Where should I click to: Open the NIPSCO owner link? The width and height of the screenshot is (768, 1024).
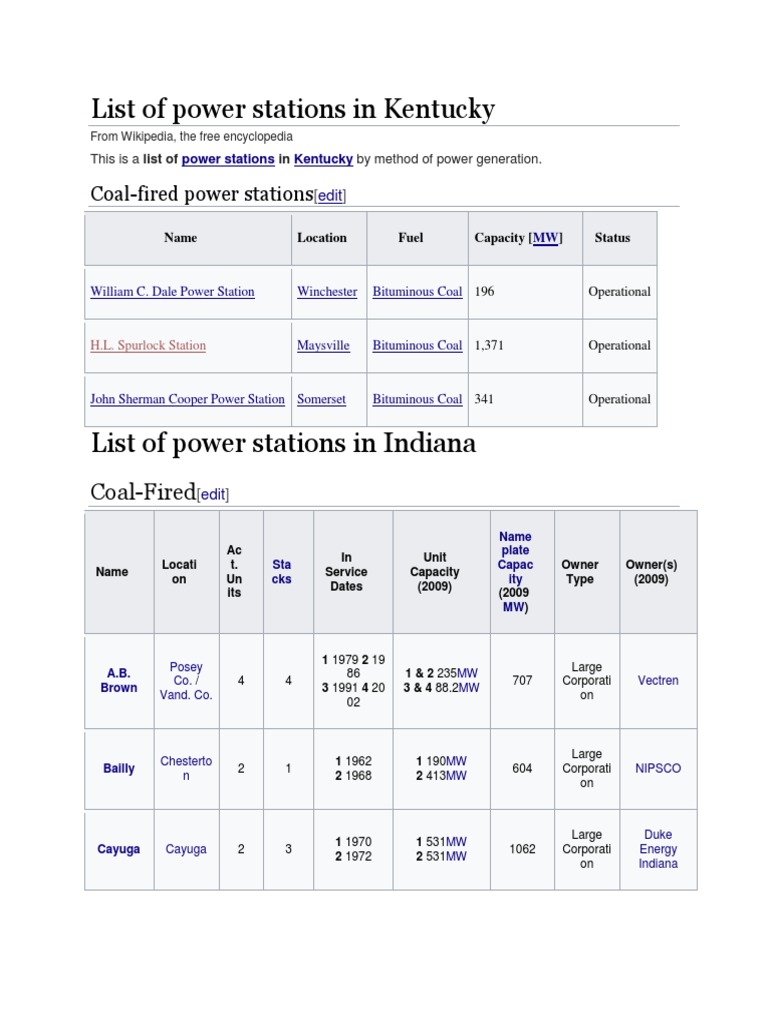pyautogui.click(x=658, y=769)
